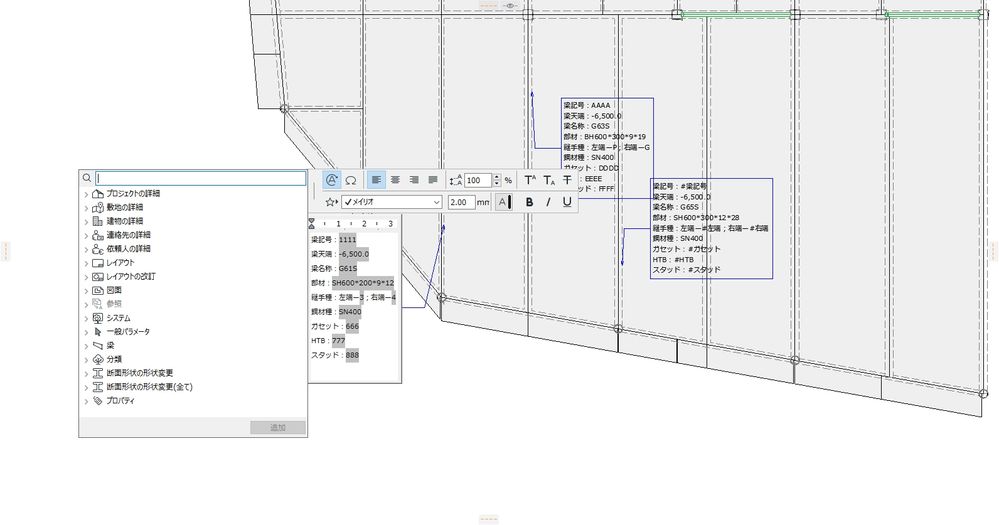Viewport: 999px width, 525px height.
Task: Center-align the label text
Action: (x=395, y=180)
